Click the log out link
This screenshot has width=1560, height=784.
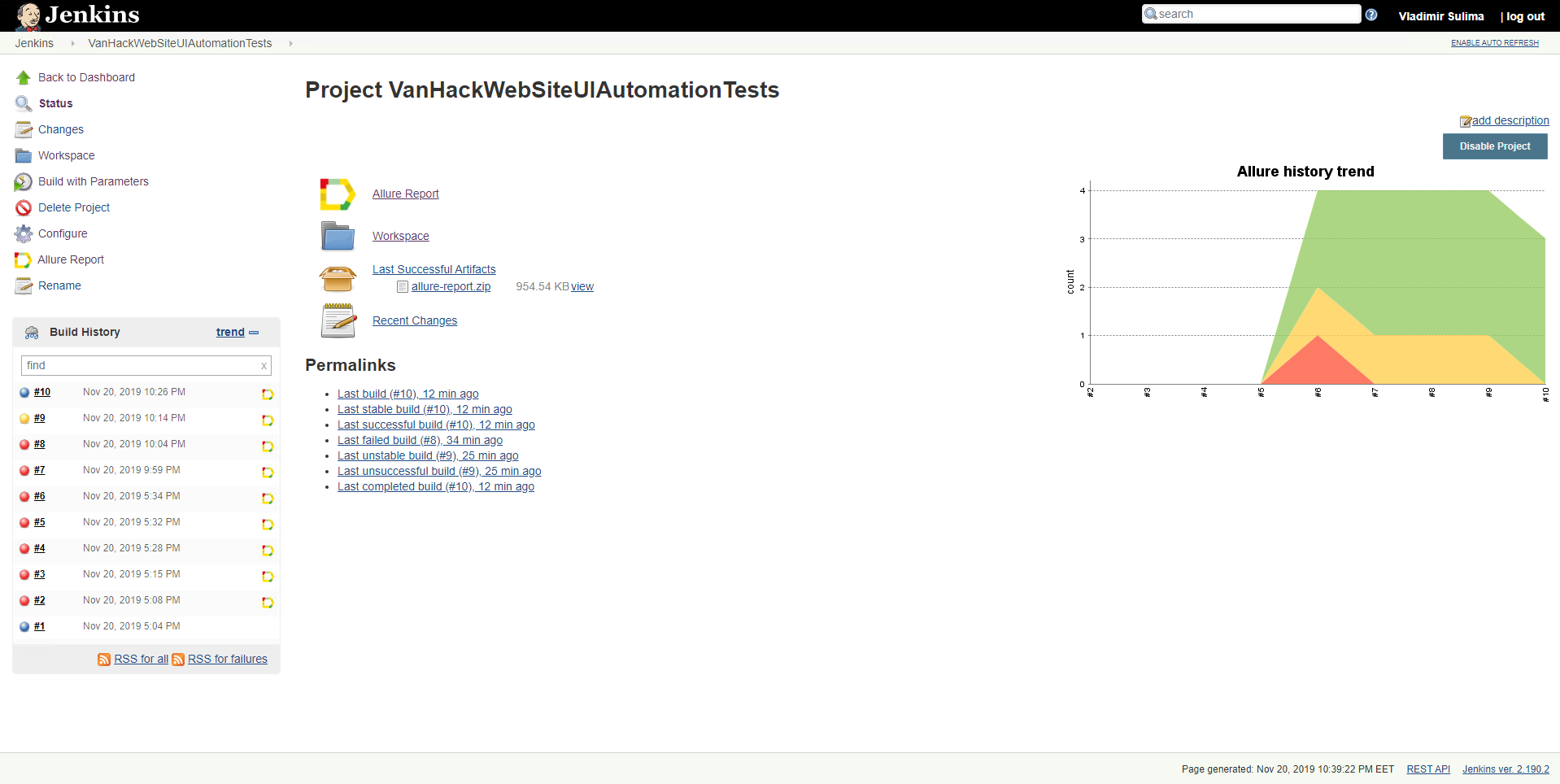click(1525, 16)
